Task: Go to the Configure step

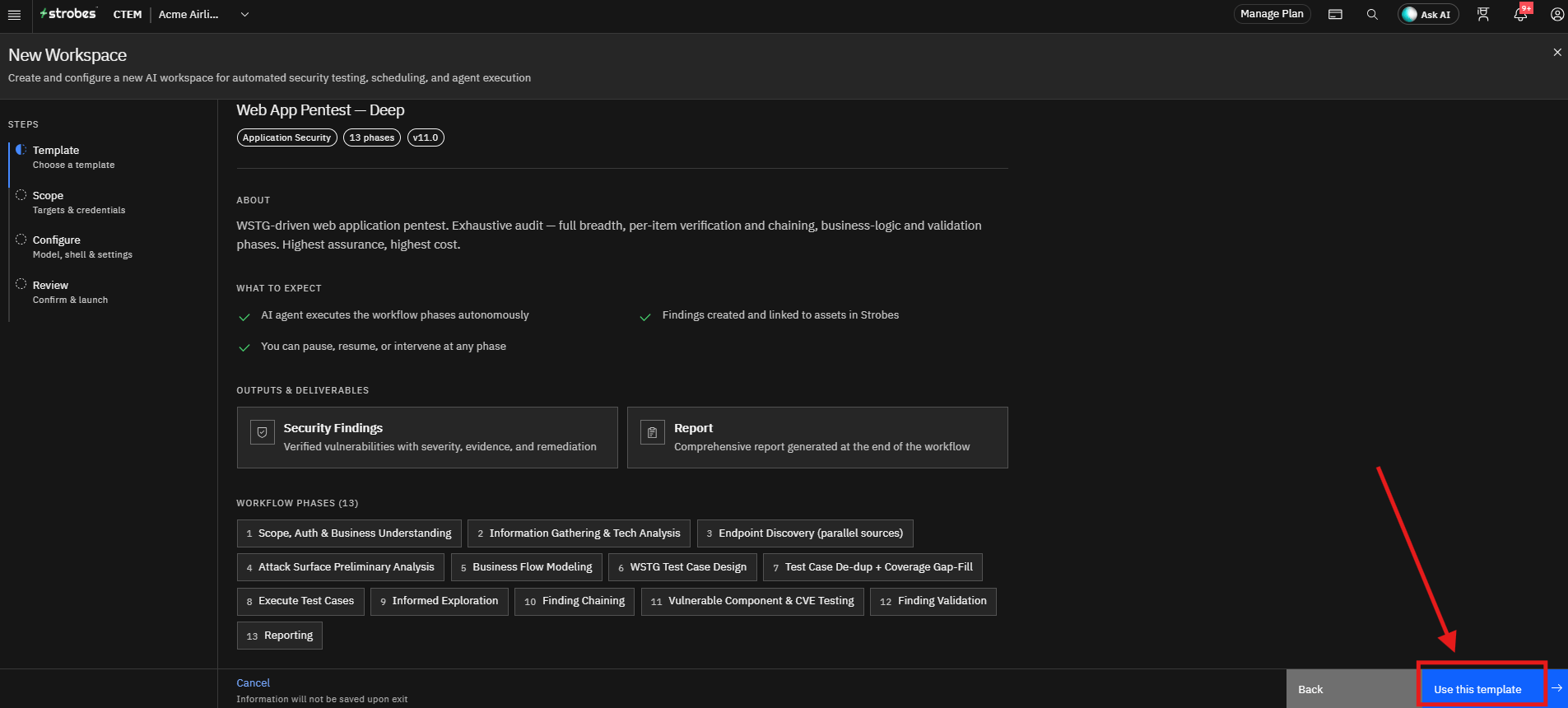Action: pos(81,247)
